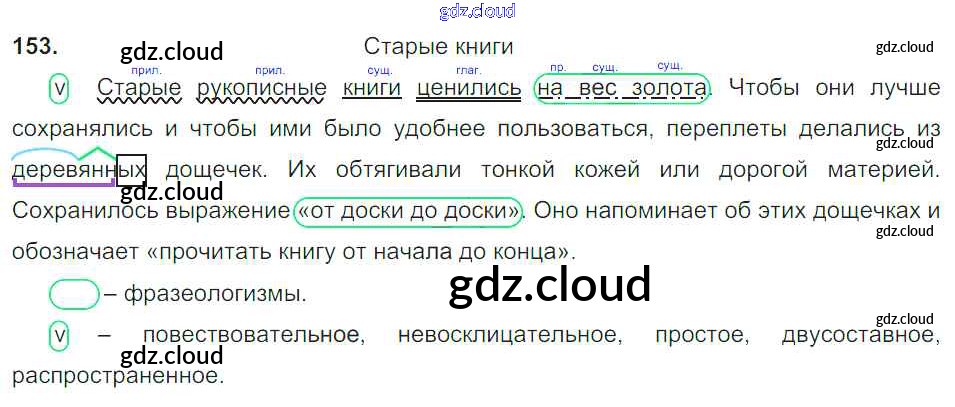Screen dimensions: 955x407
Task: Click the green V marker before 'Старые рукописные'
Action: (x=59, y=89)
